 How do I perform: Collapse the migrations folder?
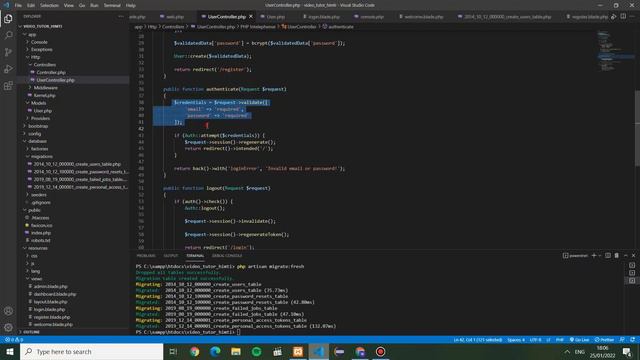click(x=42, y=156)
